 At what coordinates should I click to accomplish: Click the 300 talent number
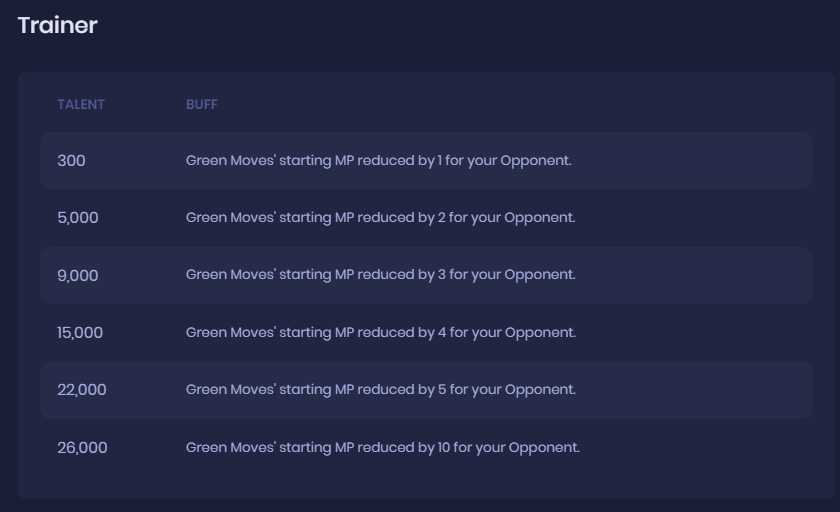71,161
